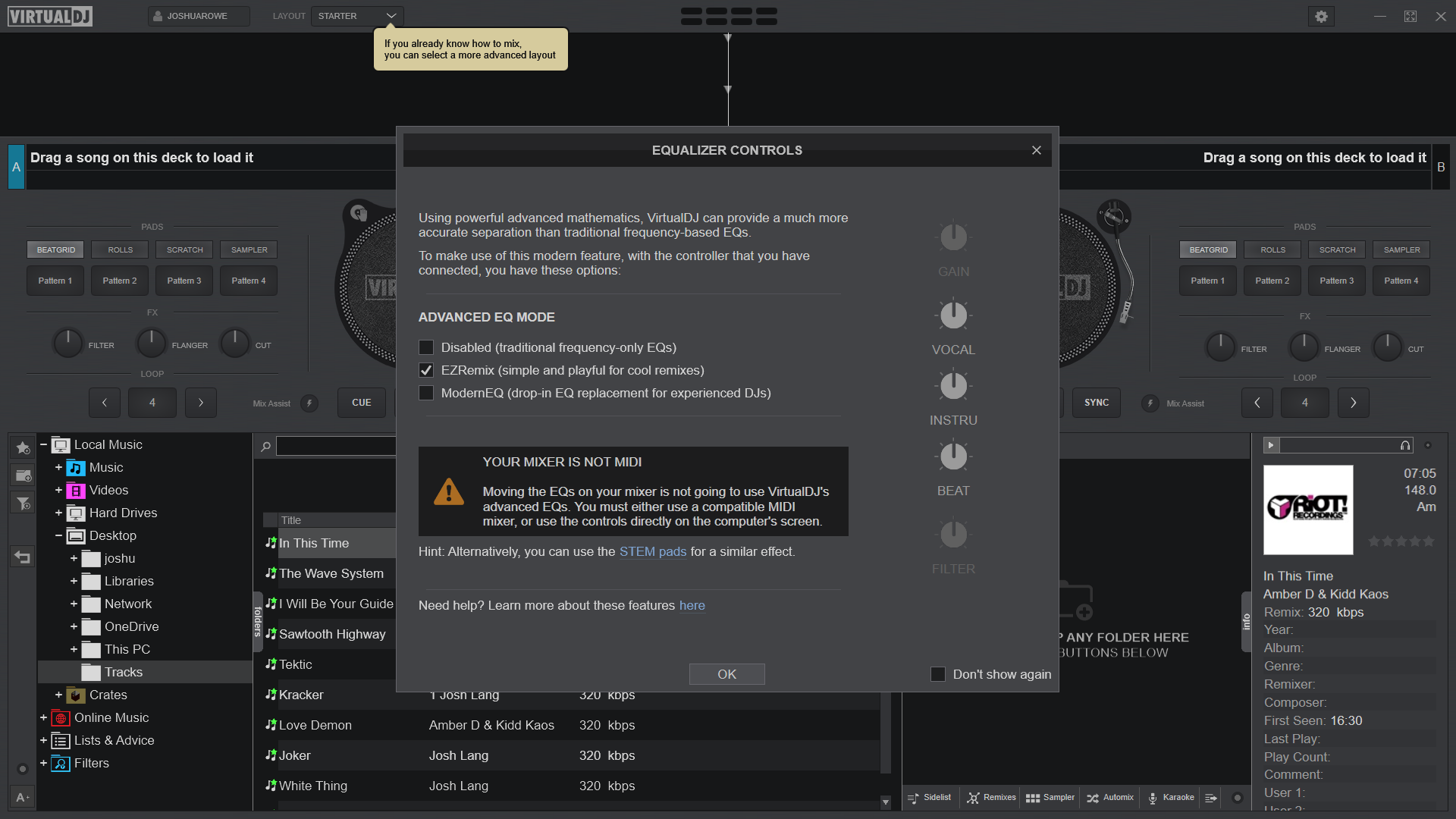Viewport: 1456px width, 819px height.
Task: Expand the Online Music node
Action: (43, 718)
